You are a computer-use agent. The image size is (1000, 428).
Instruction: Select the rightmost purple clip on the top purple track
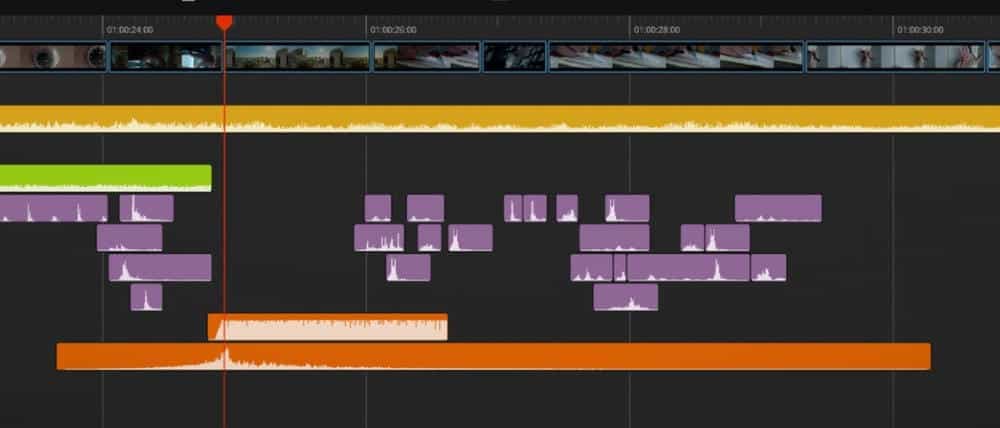coord(778,209)
